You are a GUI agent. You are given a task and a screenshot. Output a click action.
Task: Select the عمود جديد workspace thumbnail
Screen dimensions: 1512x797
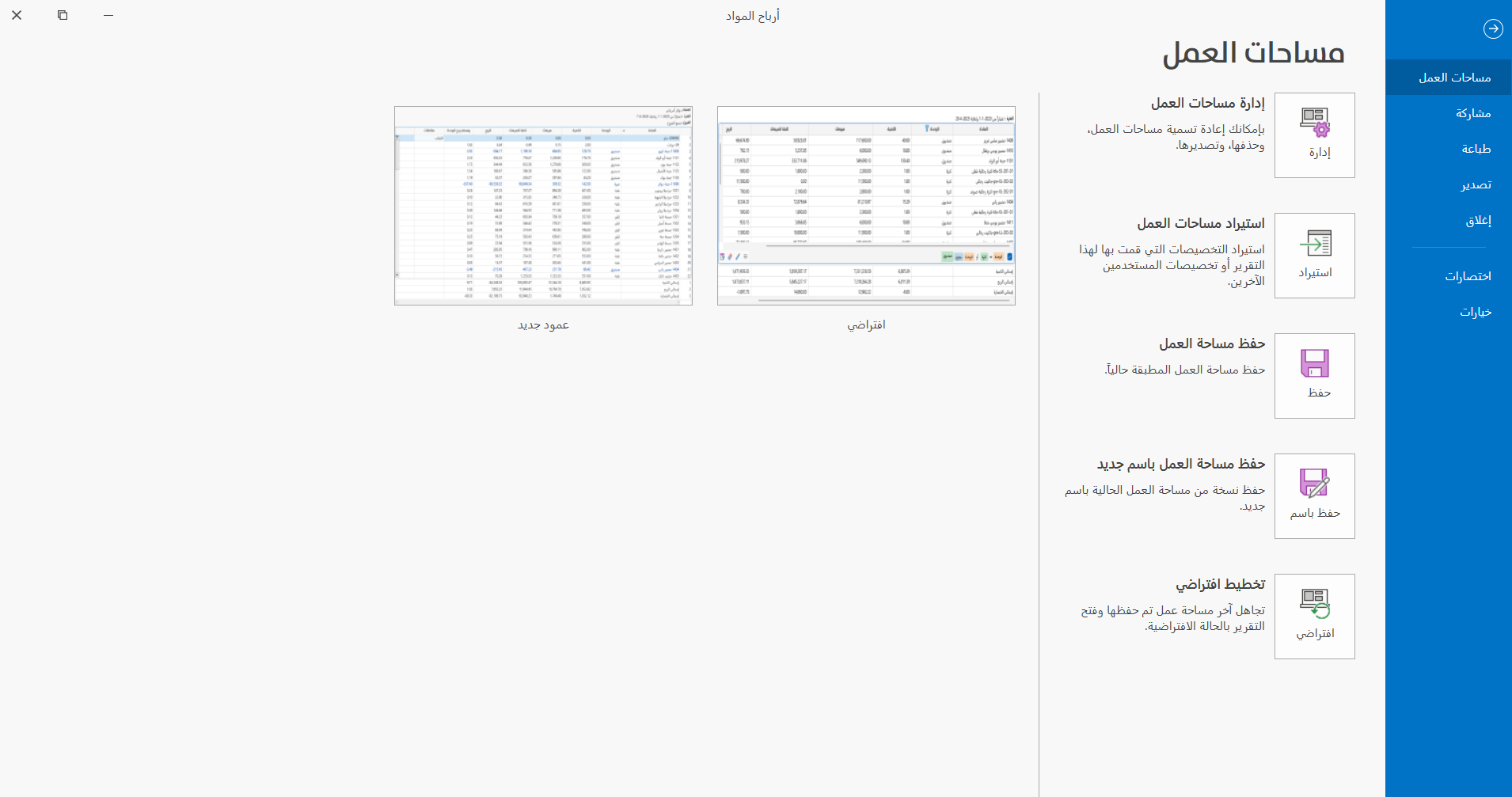click(543, 206)
